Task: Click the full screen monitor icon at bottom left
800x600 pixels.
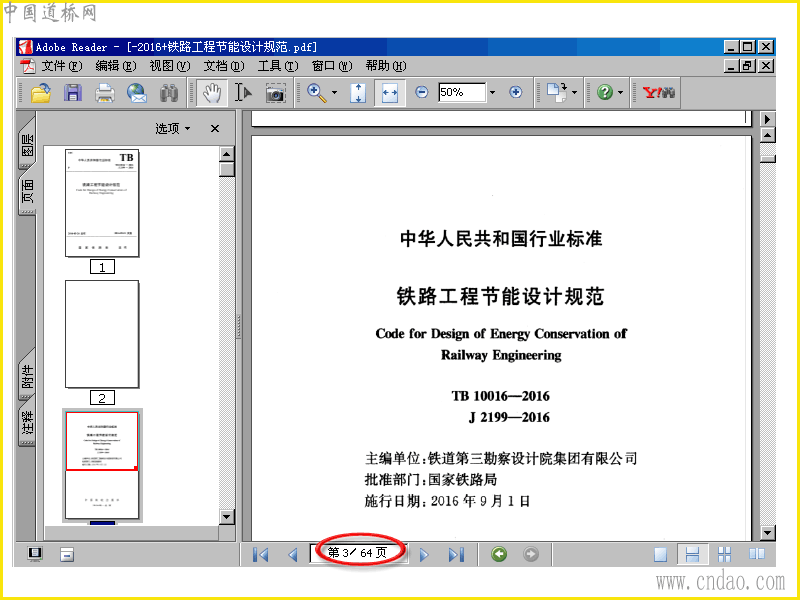Action: point(35,554)
